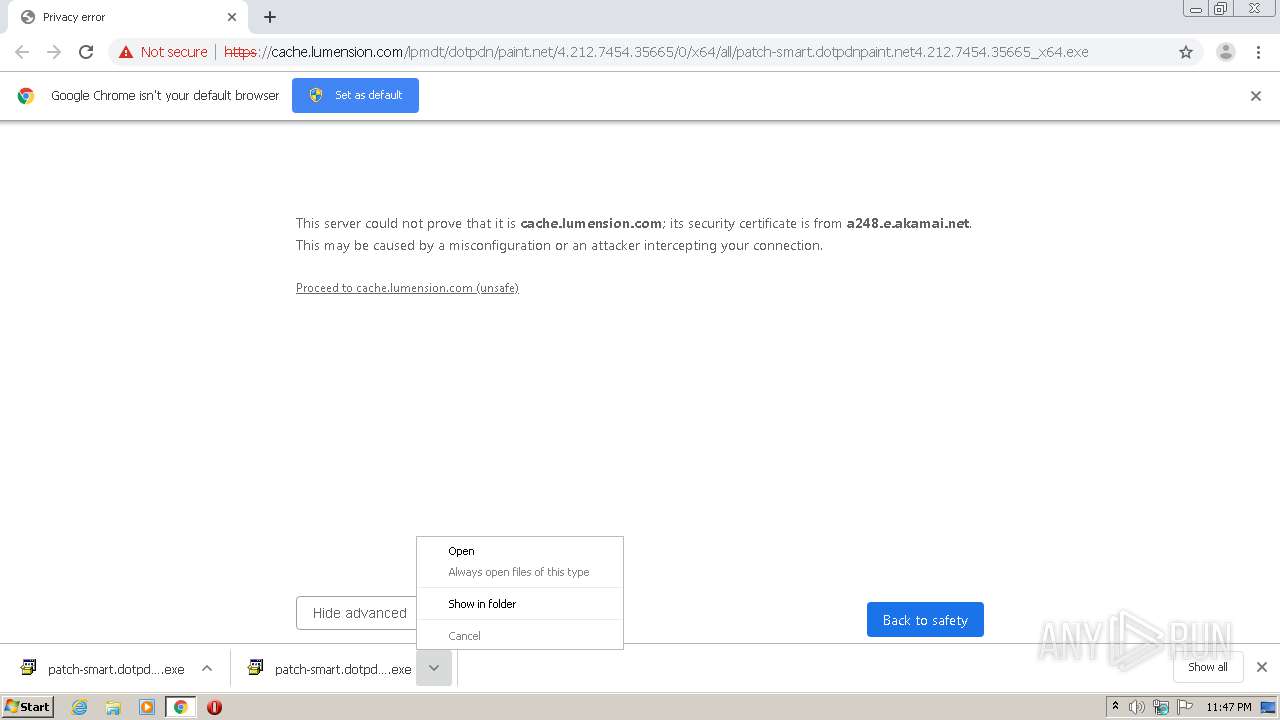Image resolution: width=1280 pixels, height=720 pixels.
Task: Choose Open in the download context menu
Action: click(520, 551)
